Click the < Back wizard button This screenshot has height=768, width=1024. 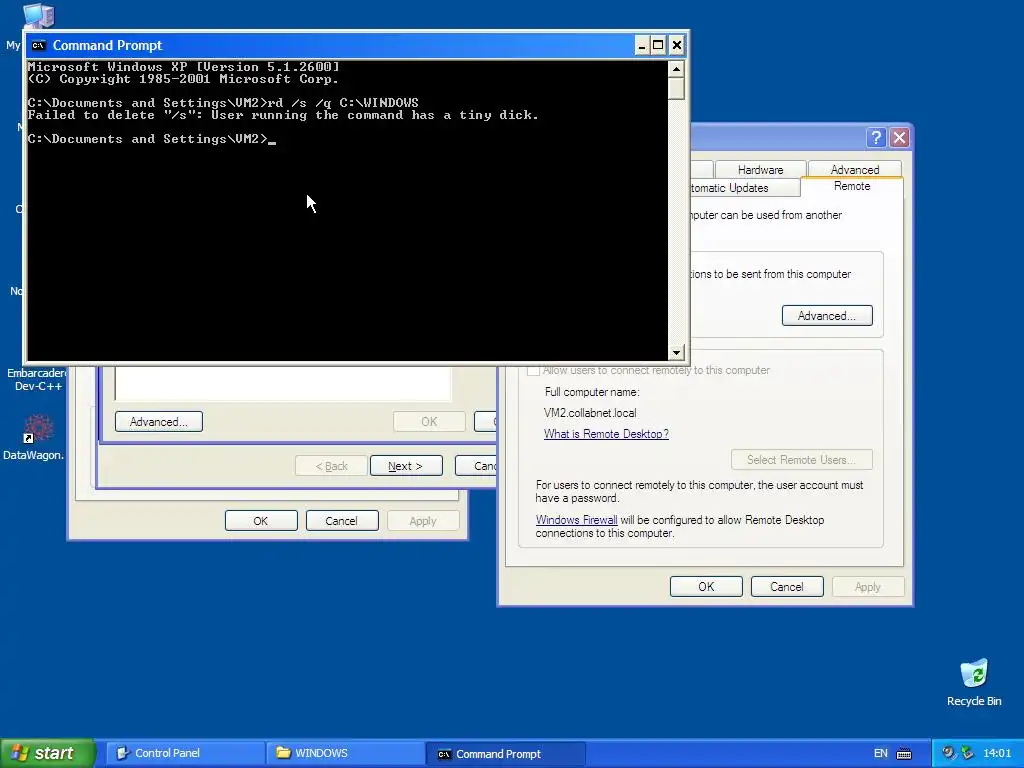(x=331, y=466)
